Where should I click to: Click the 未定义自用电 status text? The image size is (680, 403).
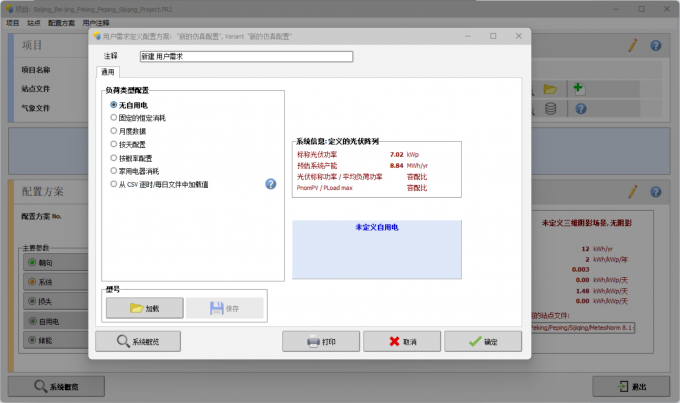(x=377, y=227)
